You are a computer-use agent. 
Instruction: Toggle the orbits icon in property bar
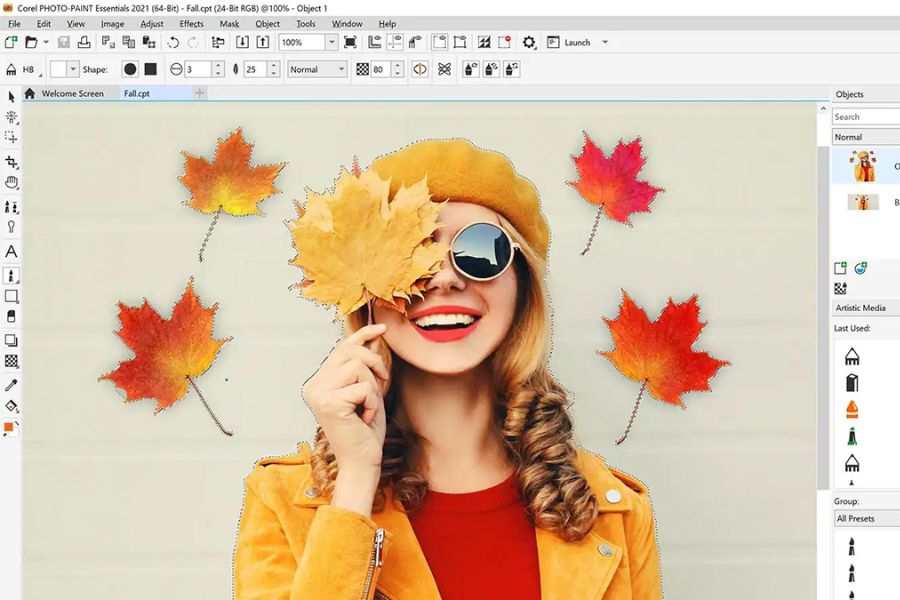coord(444,69)
